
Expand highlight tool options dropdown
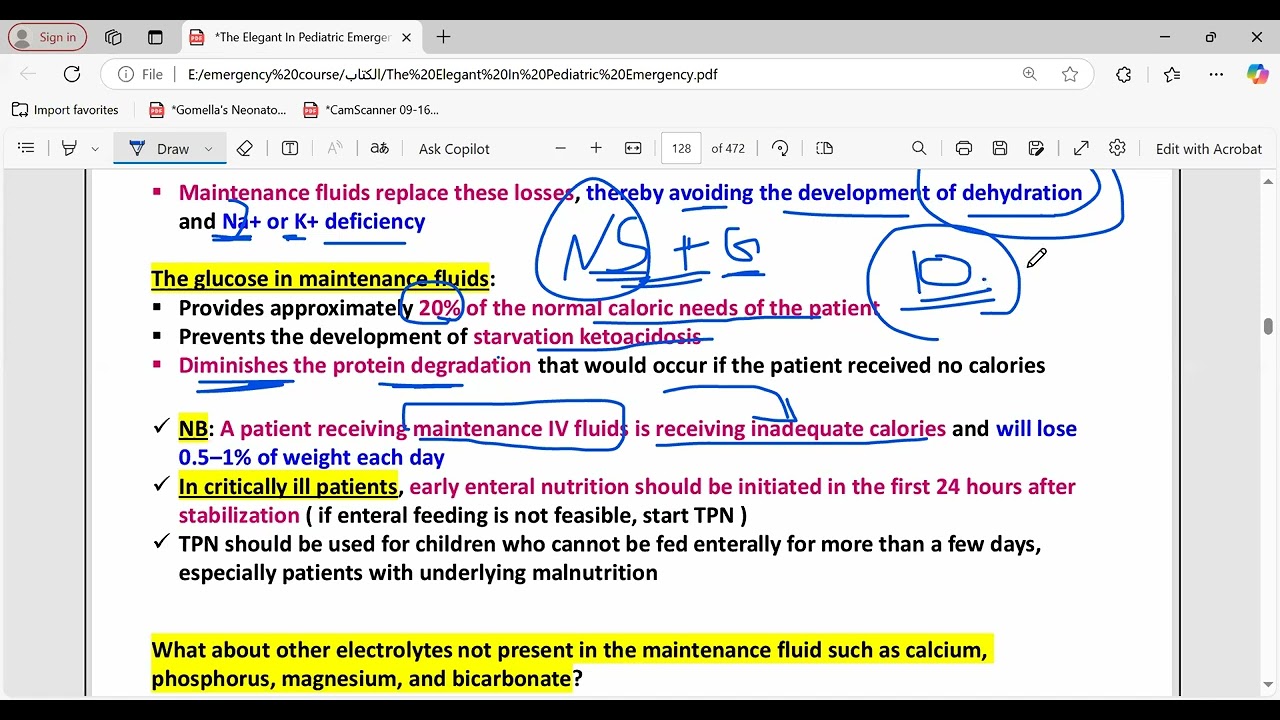click(95, 148)
